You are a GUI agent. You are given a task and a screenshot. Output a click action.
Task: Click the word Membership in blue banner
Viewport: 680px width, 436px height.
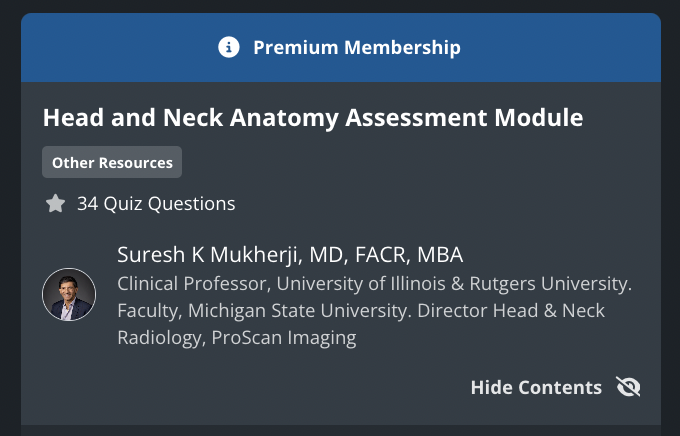402,47
